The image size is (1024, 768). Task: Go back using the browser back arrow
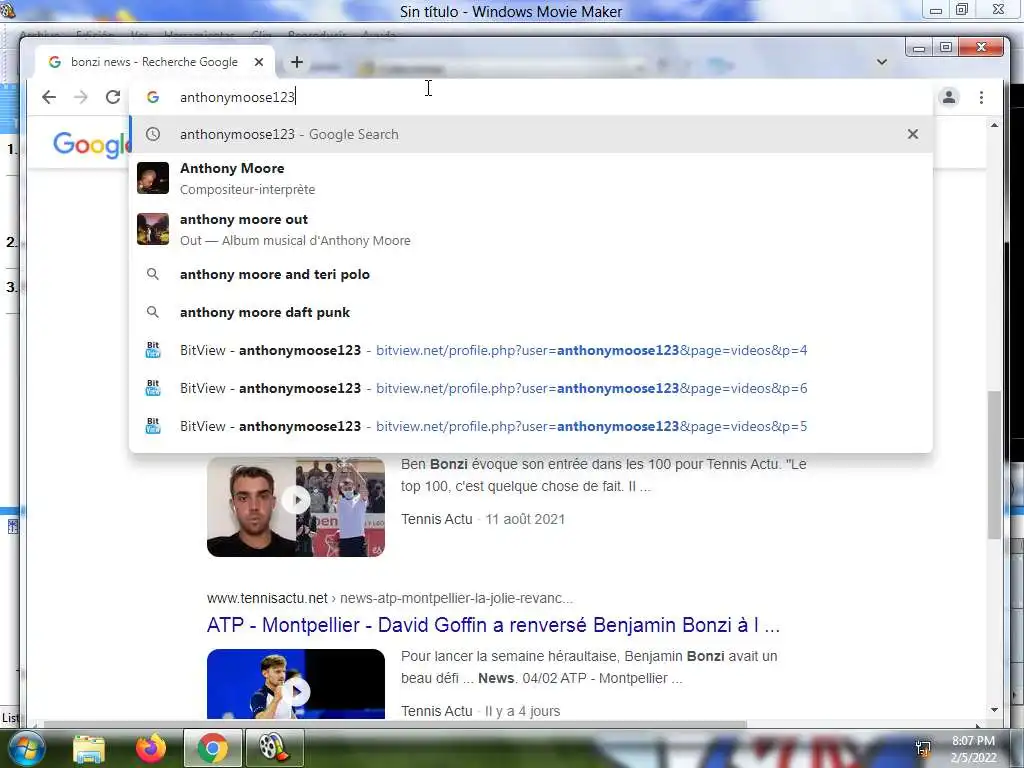49,97
